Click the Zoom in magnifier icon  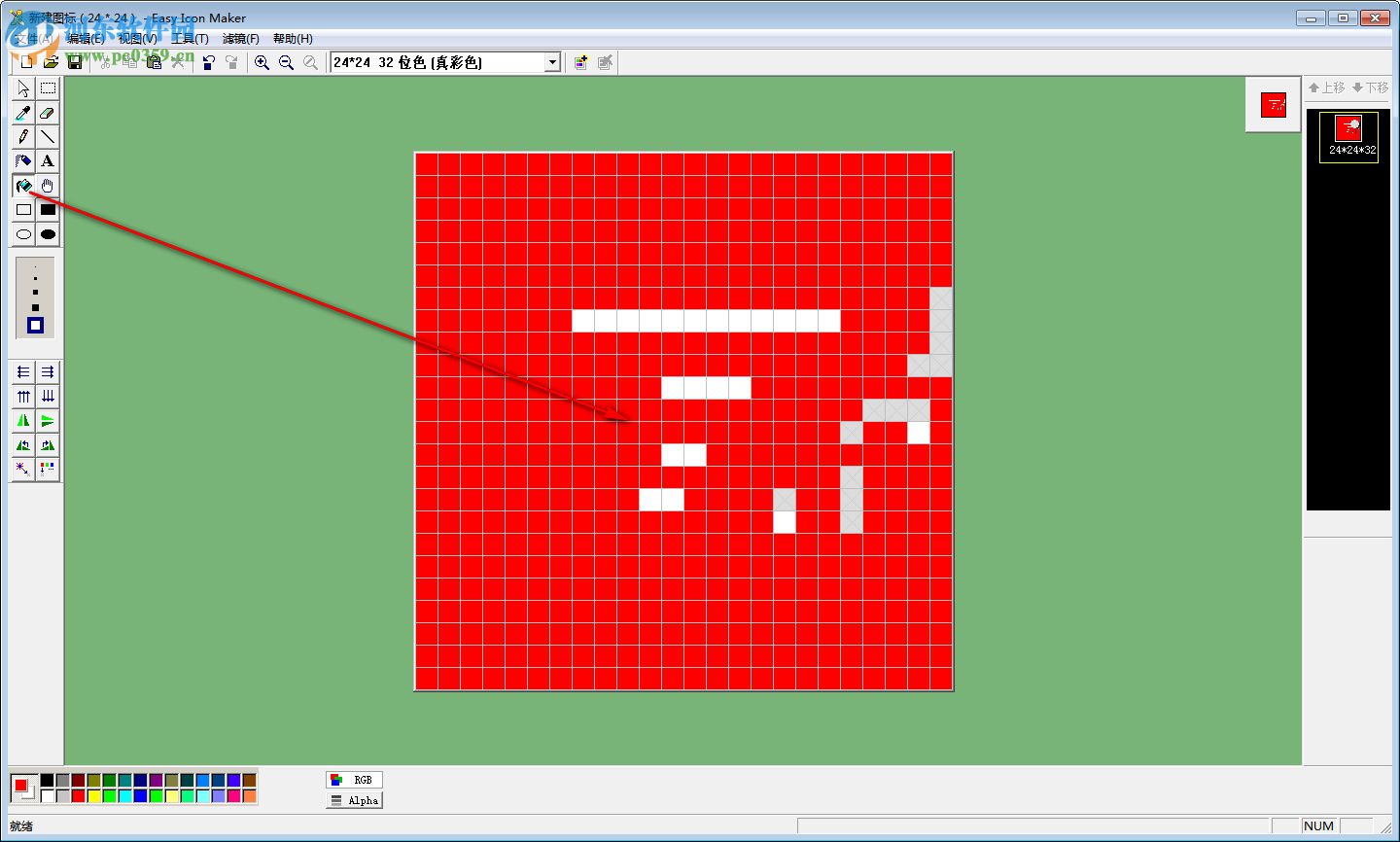tap(262, 61)
